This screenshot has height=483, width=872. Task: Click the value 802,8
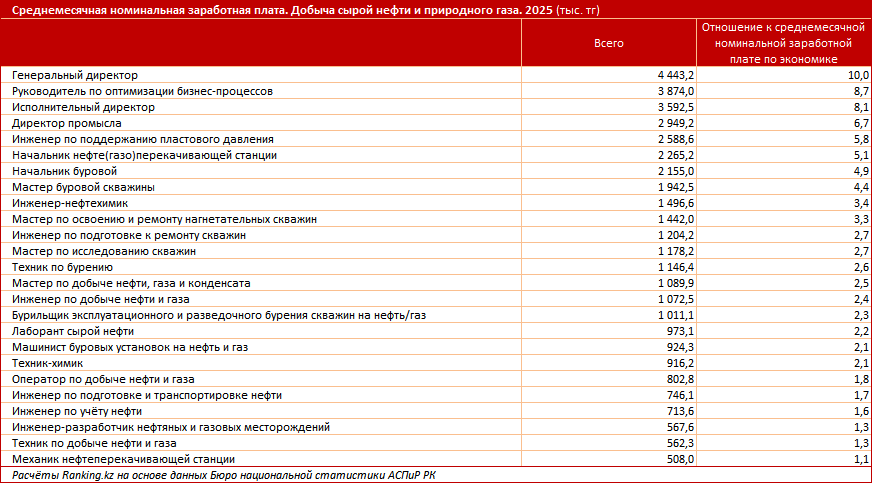coord(680,380)
